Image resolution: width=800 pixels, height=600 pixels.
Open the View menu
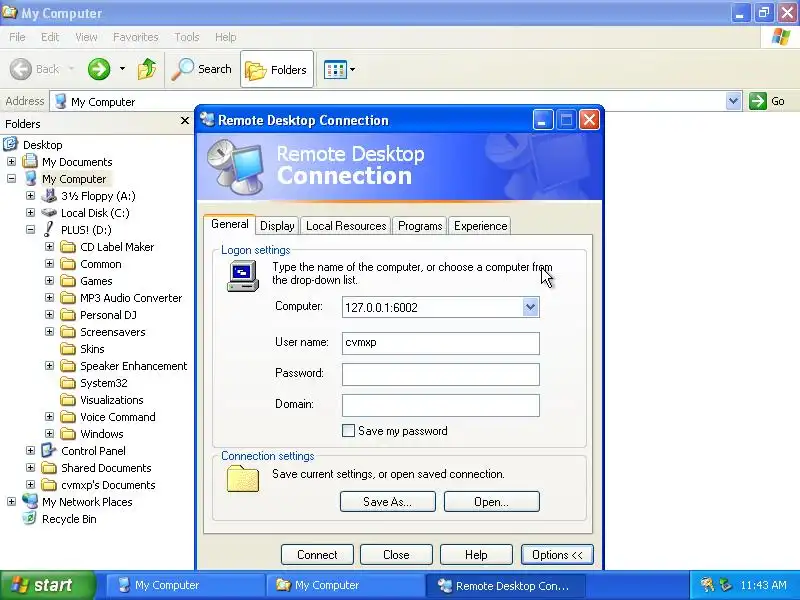86,37
